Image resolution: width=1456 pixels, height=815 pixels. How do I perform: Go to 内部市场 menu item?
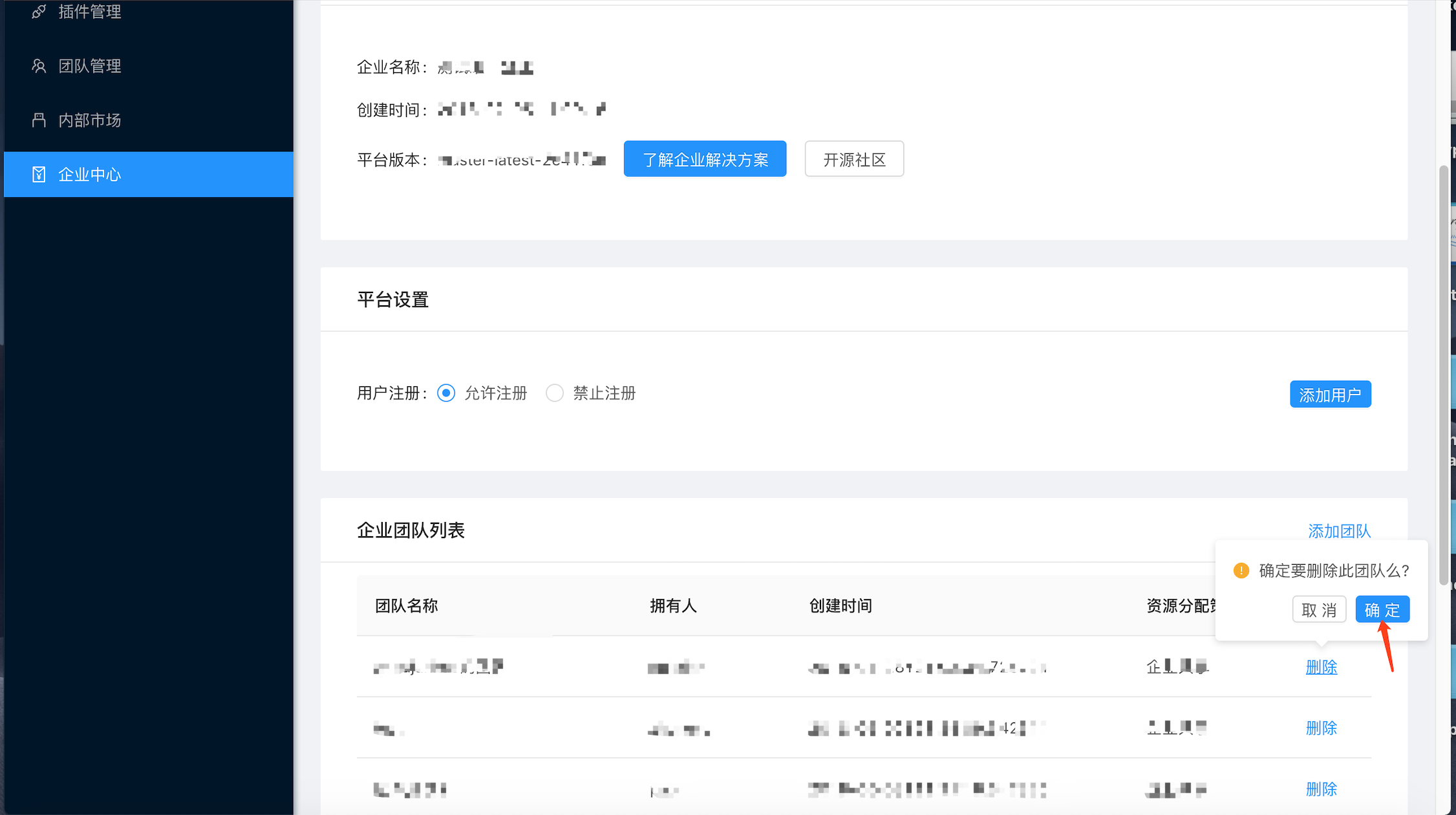point(148,120)
